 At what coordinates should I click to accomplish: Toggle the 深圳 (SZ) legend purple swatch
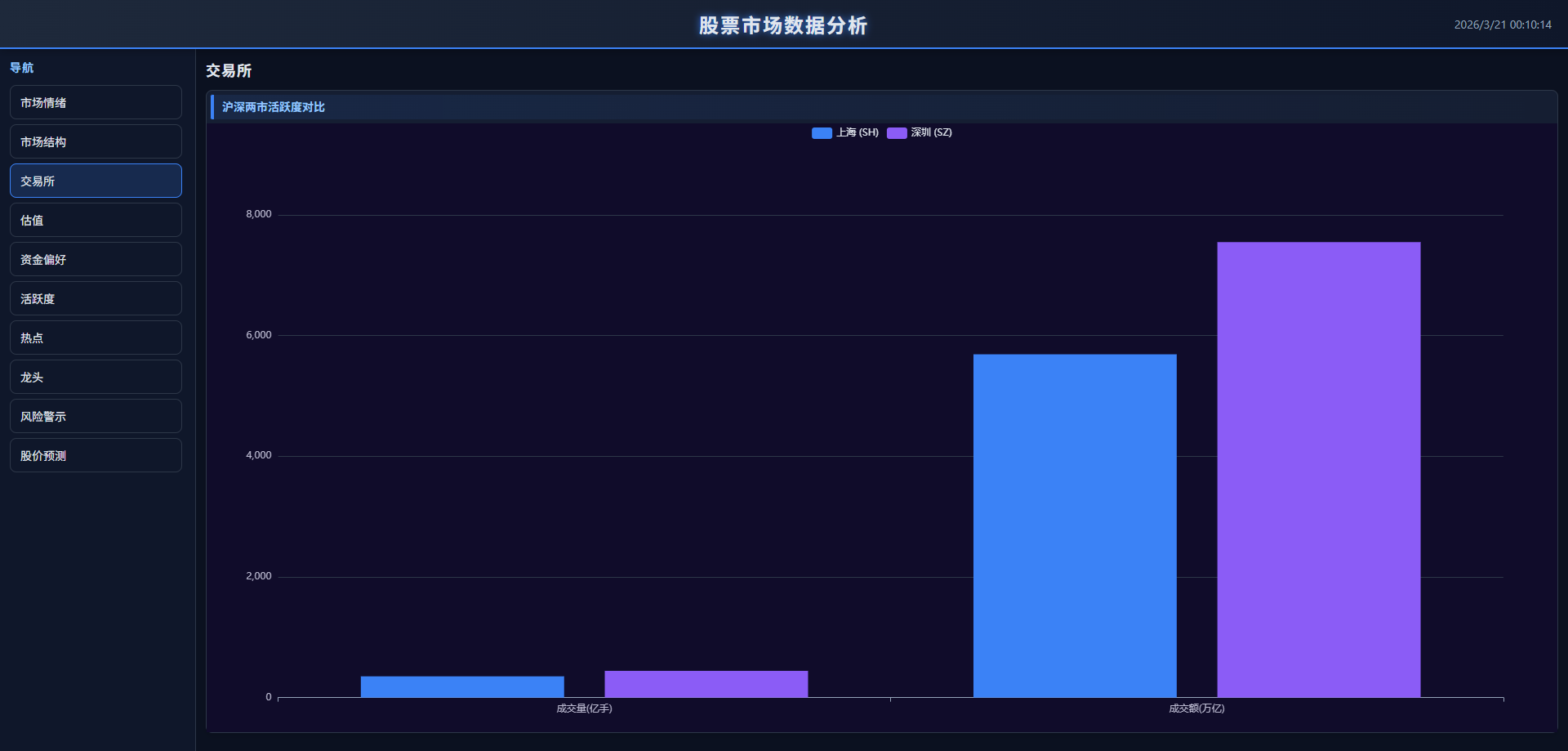coord(897,133)
